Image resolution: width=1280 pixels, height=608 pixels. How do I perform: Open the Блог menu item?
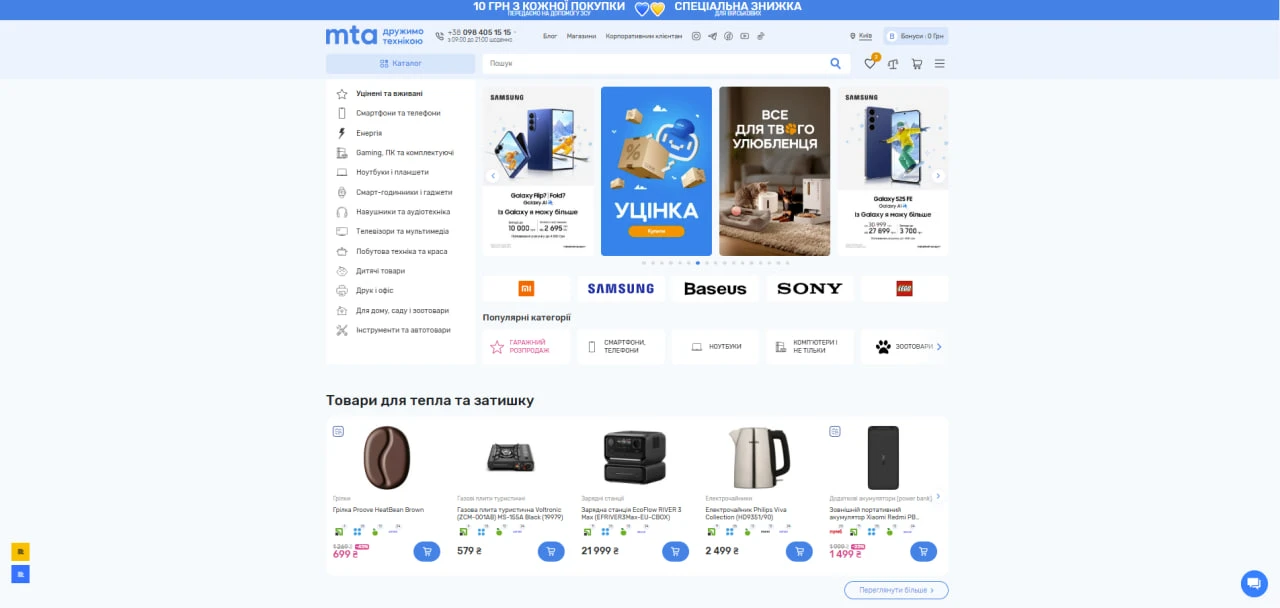(549, 35)
